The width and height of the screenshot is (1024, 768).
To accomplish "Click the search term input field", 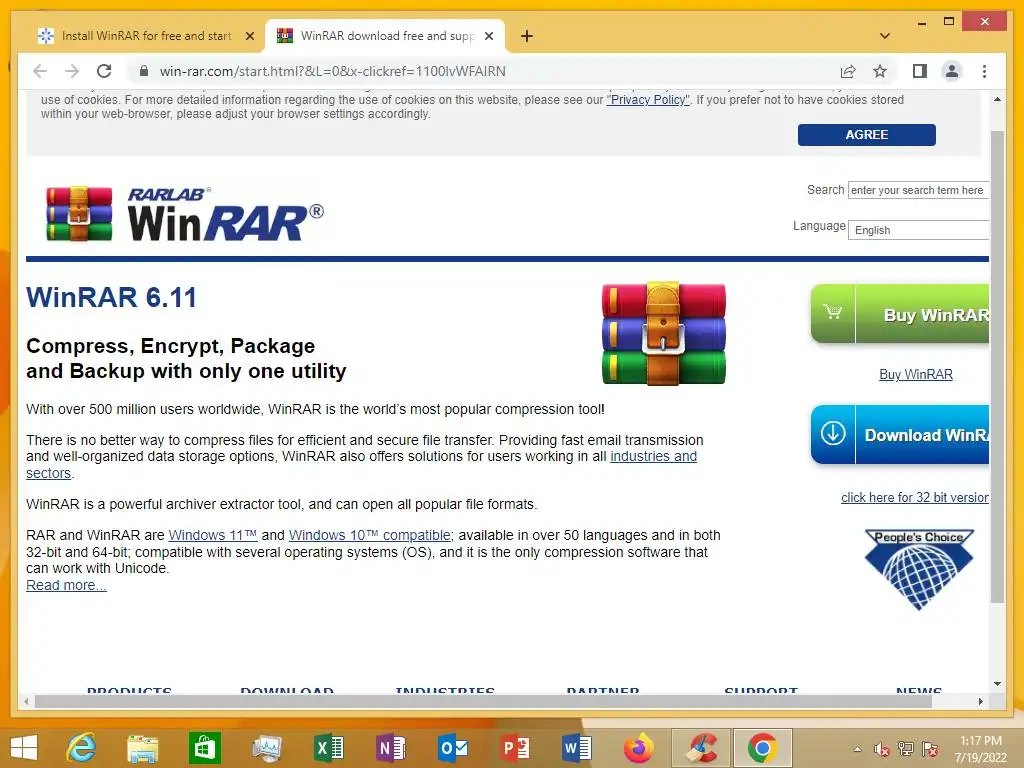I will pyautogui.click(x=918, y=190).
